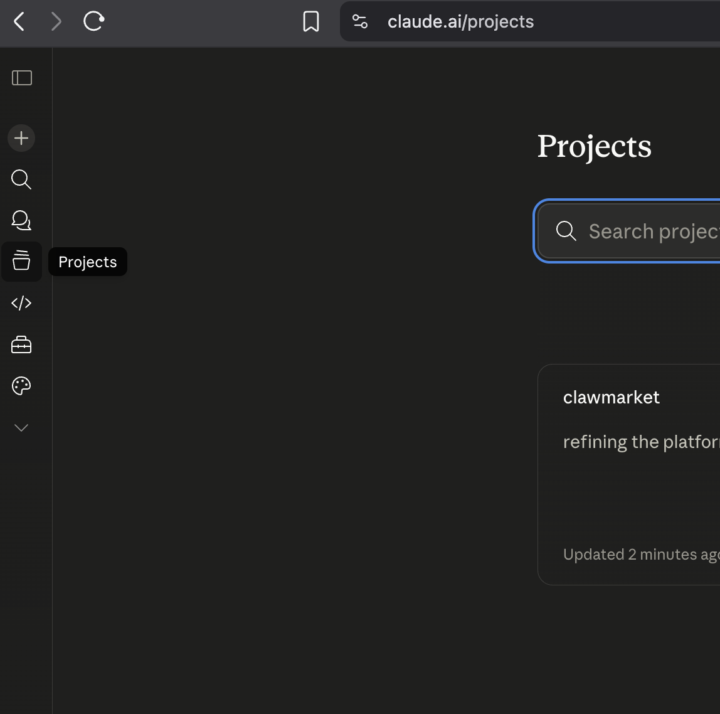Open the palette icon in sidebar

pos(21,386)
